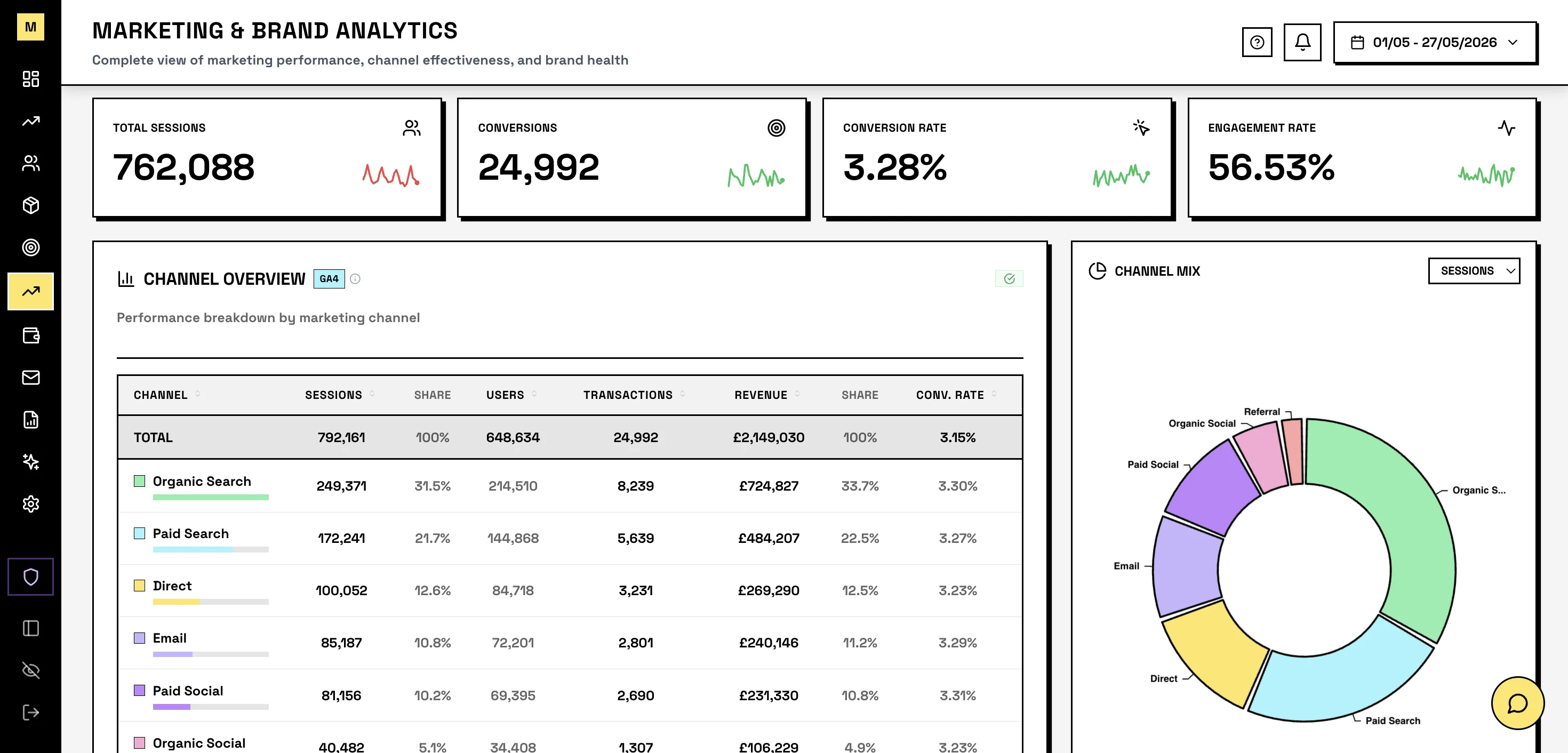Open the mail envelope icon in sidebar
The height and width of the screenshot is (753, 1568).
coord(30,378)
